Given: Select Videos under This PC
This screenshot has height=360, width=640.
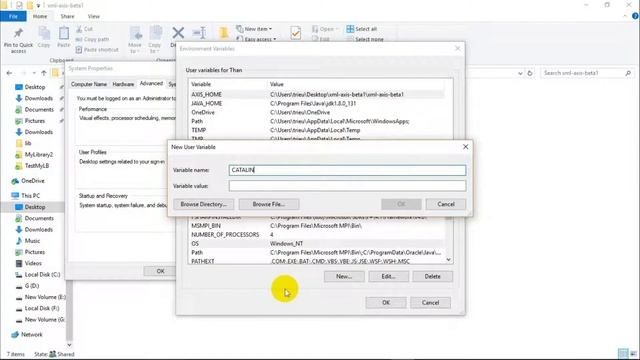Looking at the screenshot, I should [x=33, y=263].
